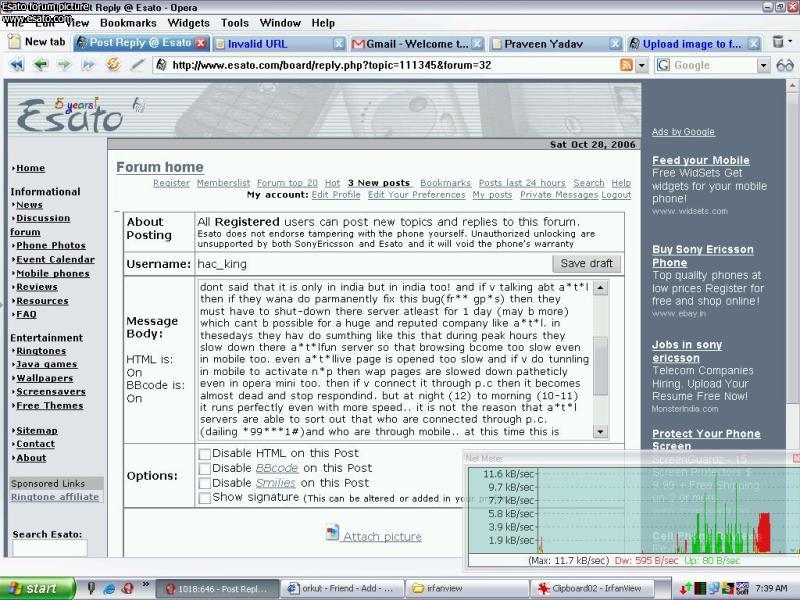Tick Disable Smilies on this Post

(205, 483)
